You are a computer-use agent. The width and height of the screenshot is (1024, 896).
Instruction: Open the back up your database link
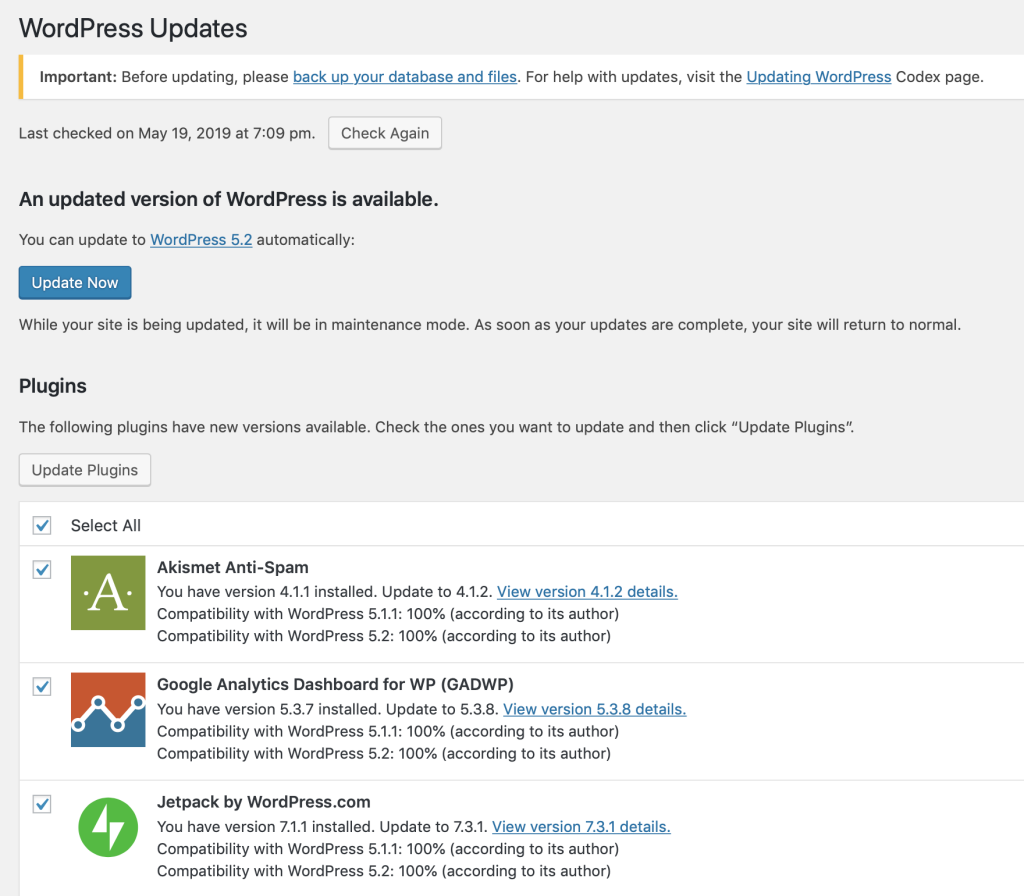pos(405,77)
